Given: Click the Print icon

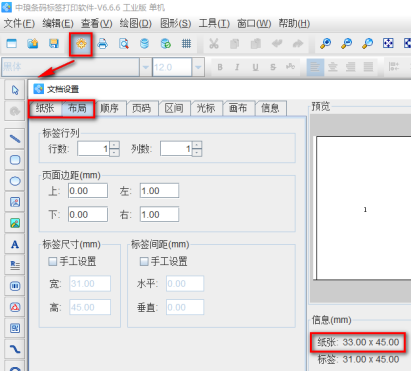Looking at the screenshot, I should click(x=102, y=43).
